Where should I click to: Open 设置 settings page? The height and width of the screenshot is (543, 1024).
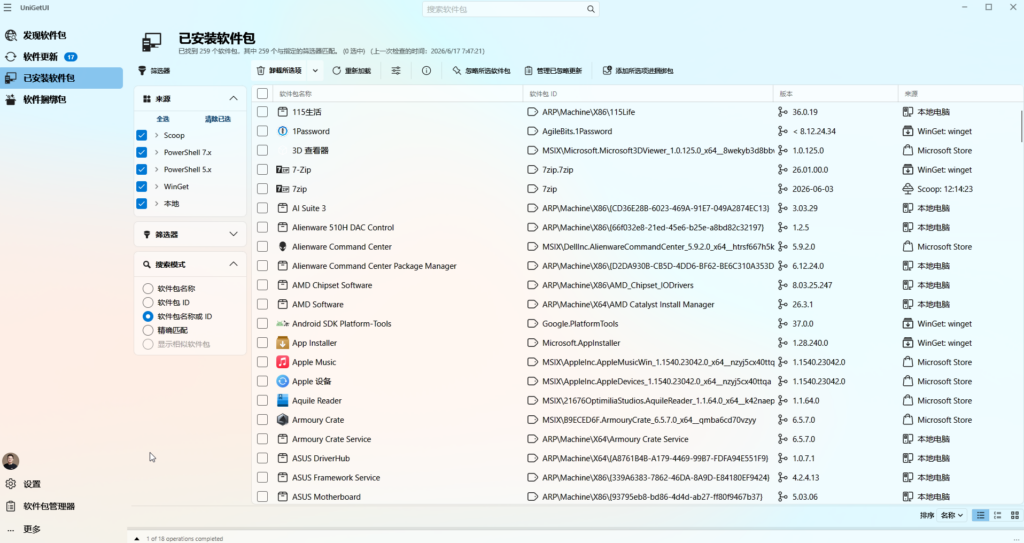61,484
